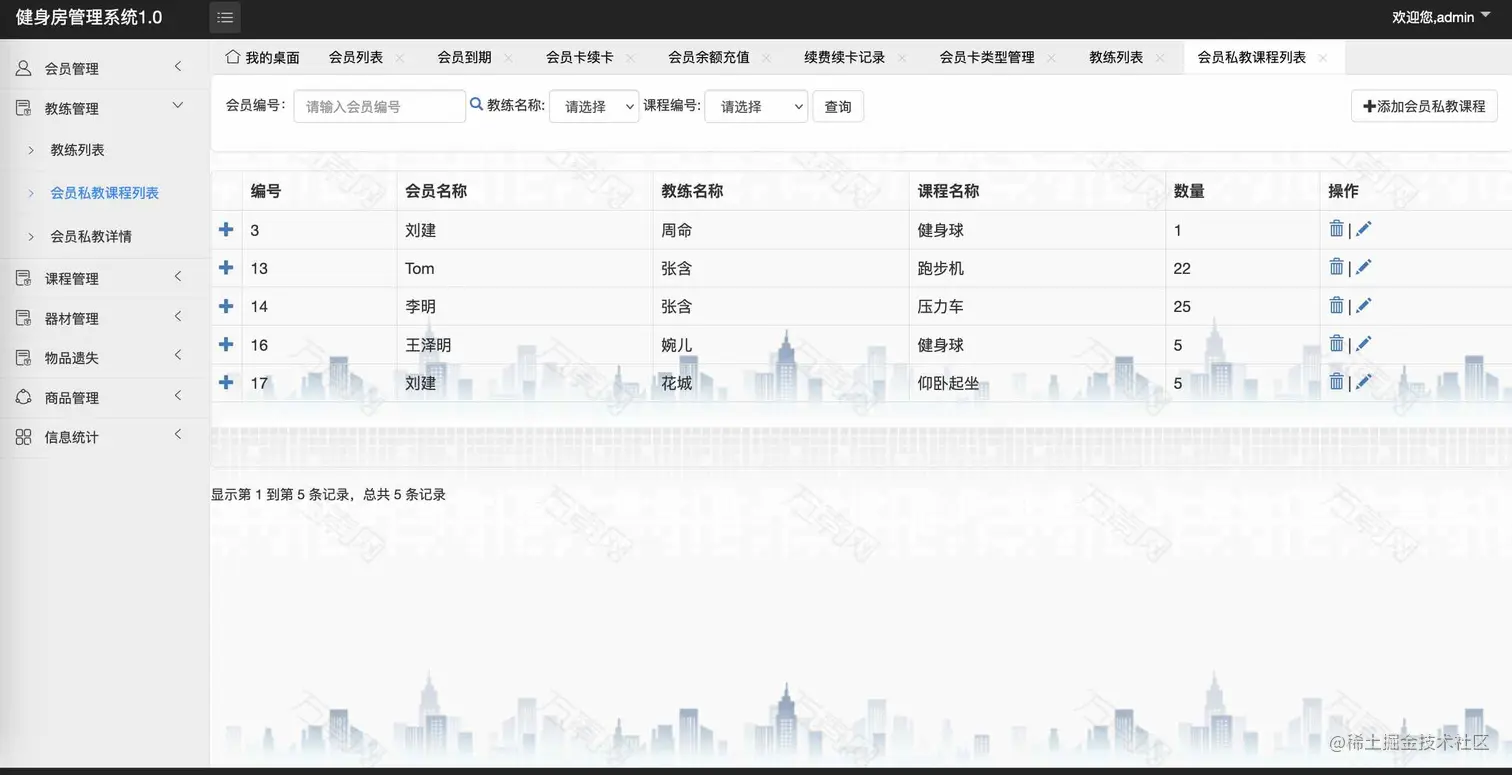Screen dimensions: 1512x775
Task: Delete the row for 编号 14 李明
Action: (x=1336, y=305)
